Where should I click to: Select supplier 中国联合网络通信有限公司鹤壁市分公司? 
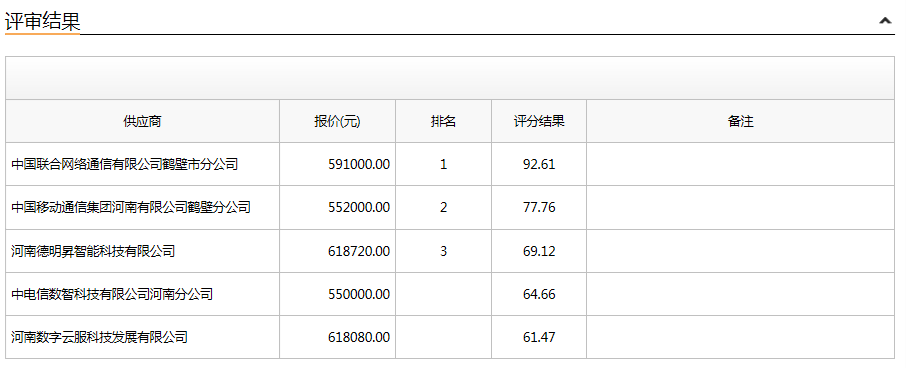point(124,165)
